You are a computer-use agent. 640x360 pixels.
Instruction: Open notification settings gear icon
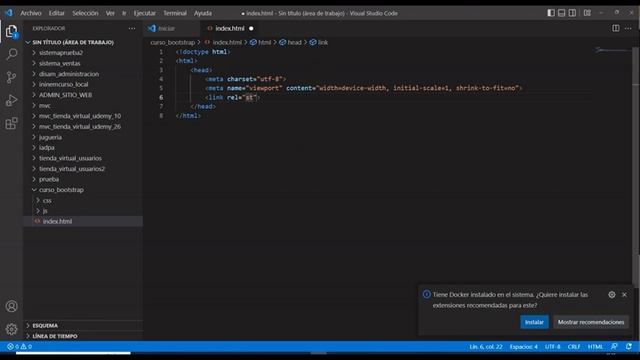[611, 295]
